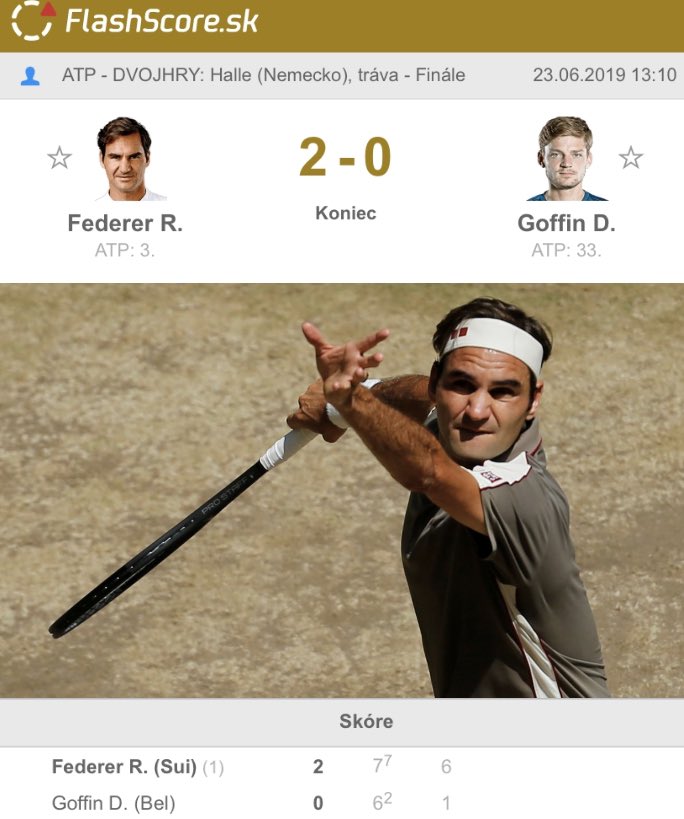684x819 pixels.
Task: Open Goffin's profile photo
Action: click(x=567, y=159)
